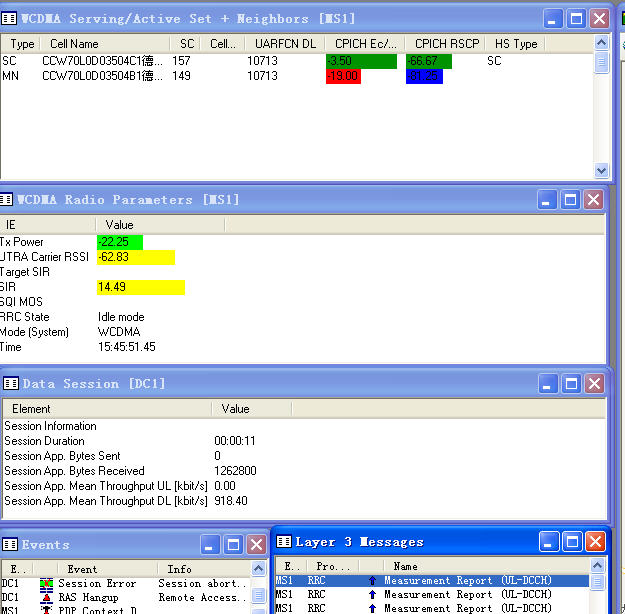Click the RAS Hangup event icon

[46, 598]
